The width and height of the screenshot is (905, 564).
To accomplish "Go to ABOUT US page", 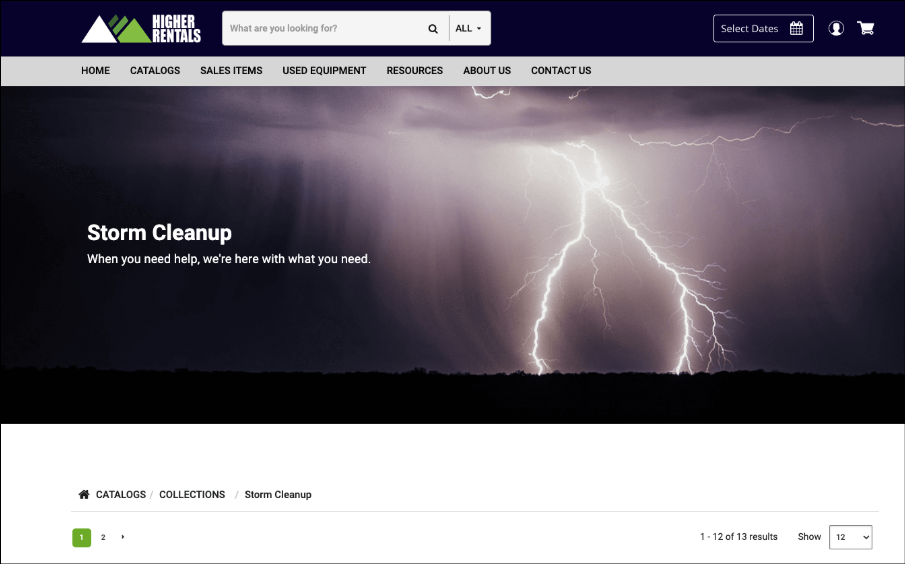I will pyautogui.click(x=487, y=71).
